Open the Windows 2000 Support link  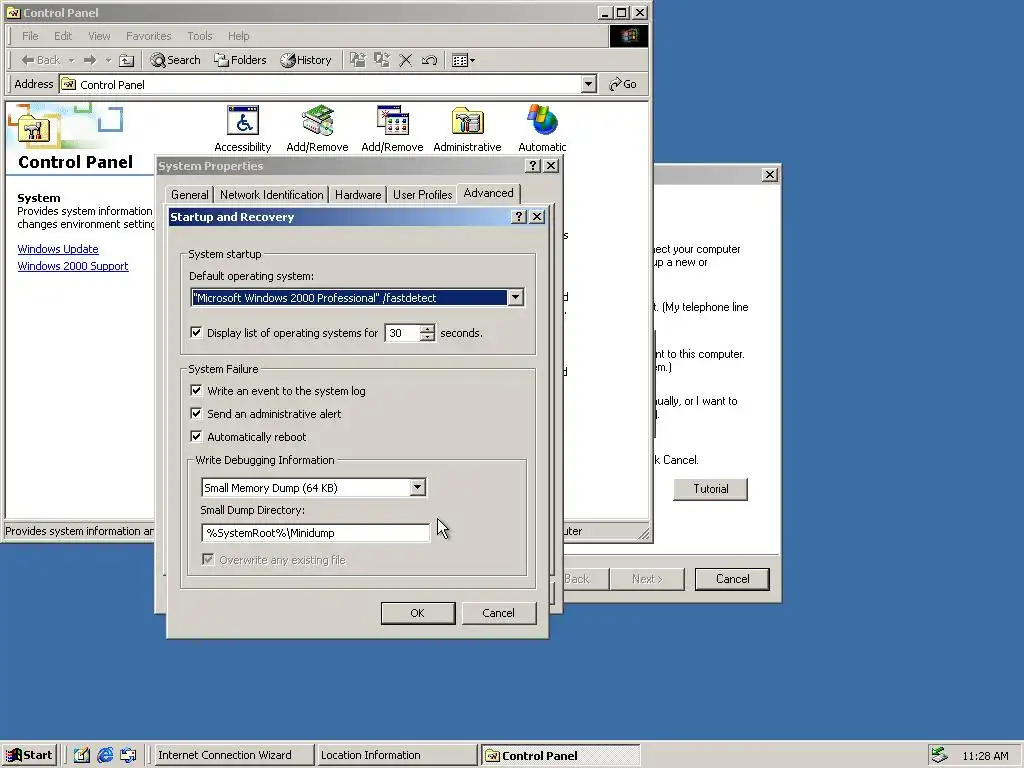click(x=73, y=266)
